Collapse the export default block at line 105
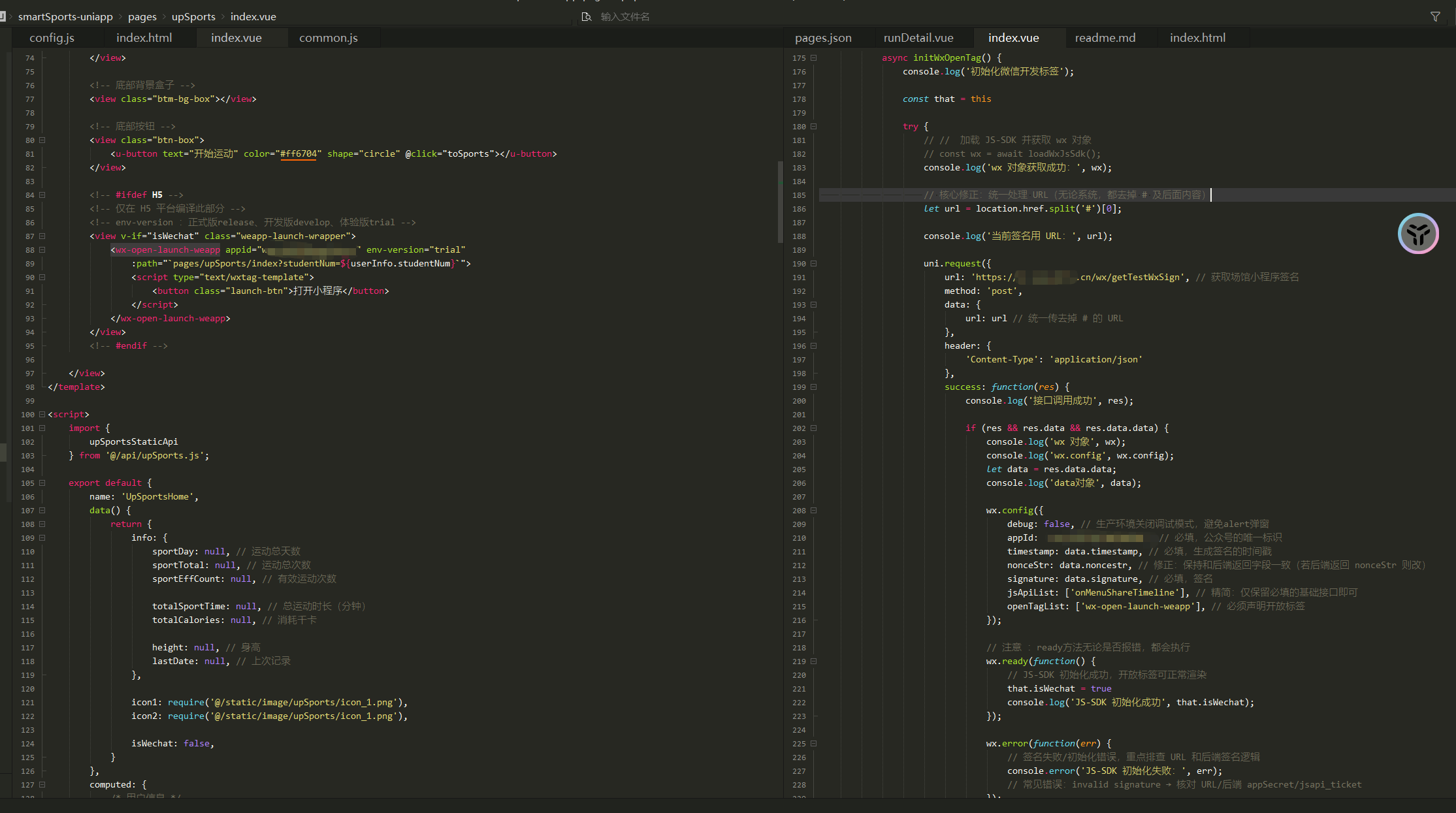Viewport: 1456px width, 813px height. tap(42, 483)
